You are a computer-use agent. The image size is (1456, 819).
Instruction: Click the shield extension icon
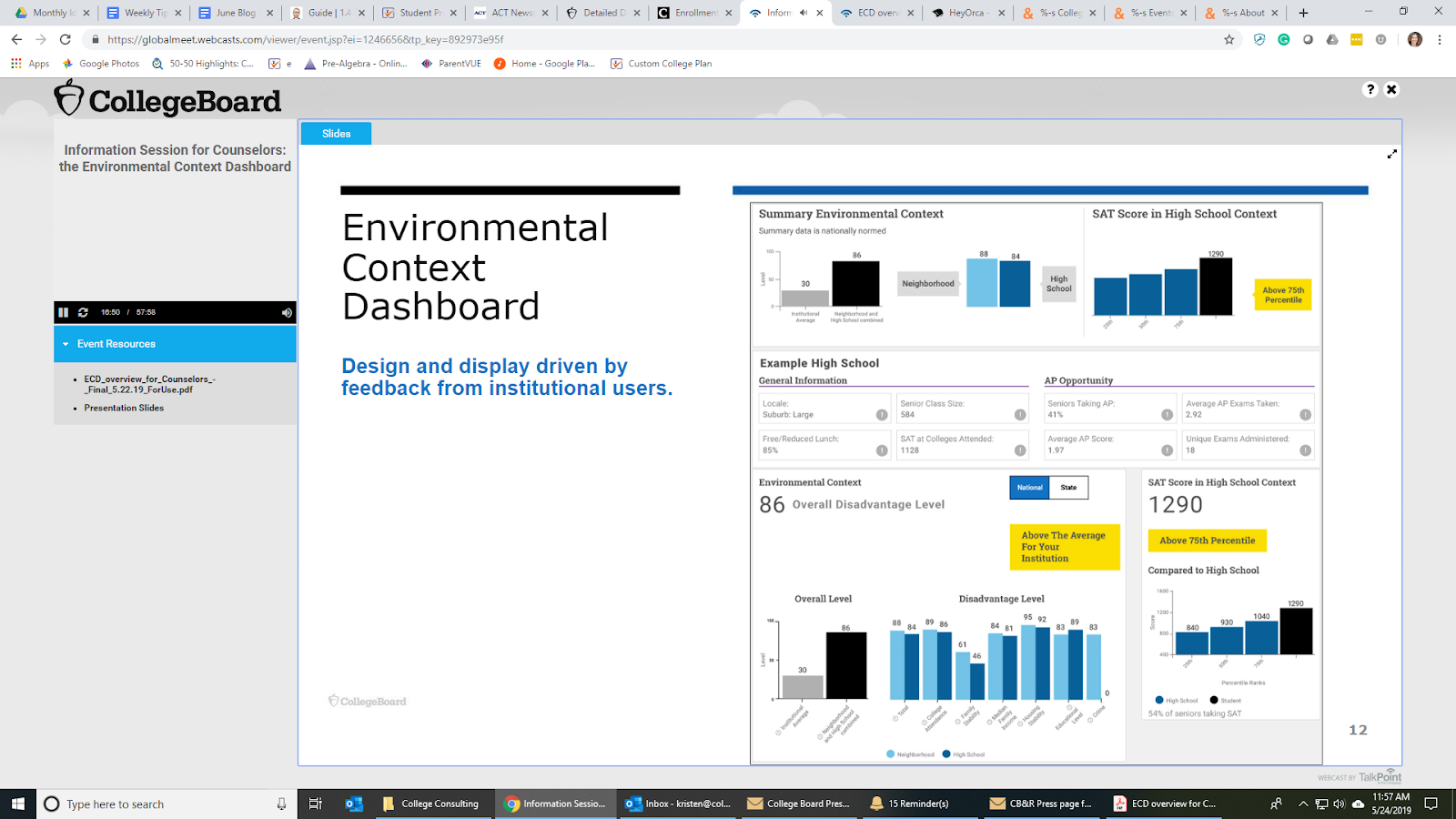[1259, 39]
